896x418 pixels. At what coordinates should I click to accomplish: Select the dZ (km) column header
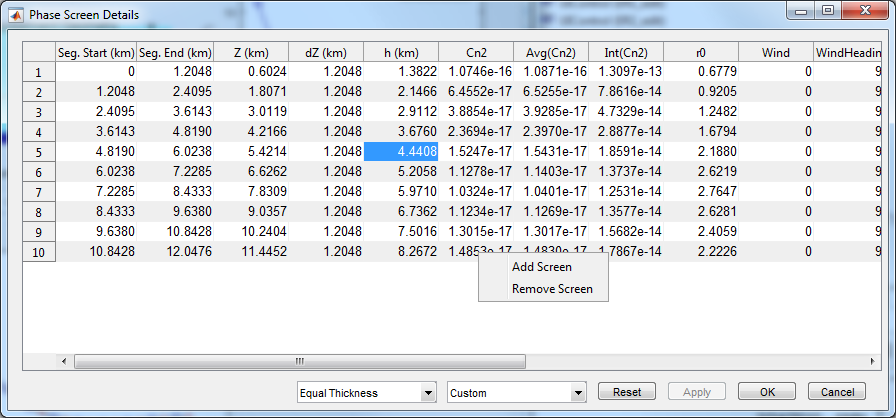click(x=326, y=53)
